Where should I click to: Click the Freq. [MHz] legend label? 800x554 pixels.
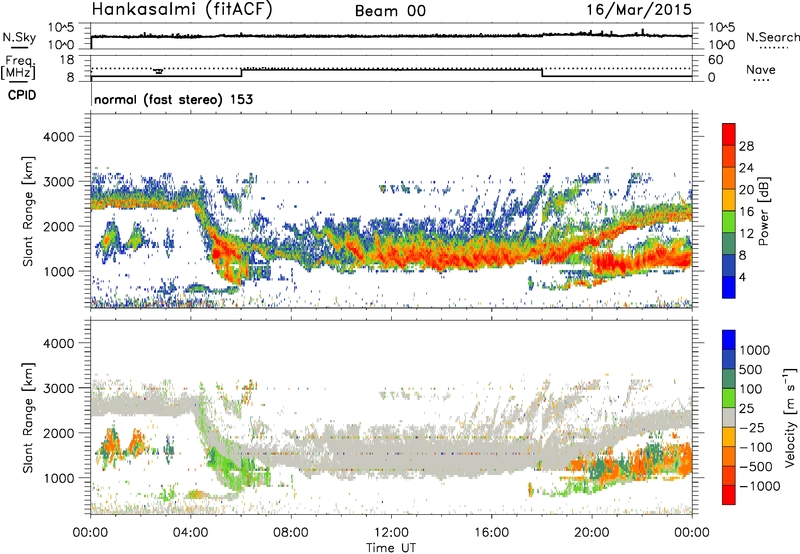pos(18,68)
